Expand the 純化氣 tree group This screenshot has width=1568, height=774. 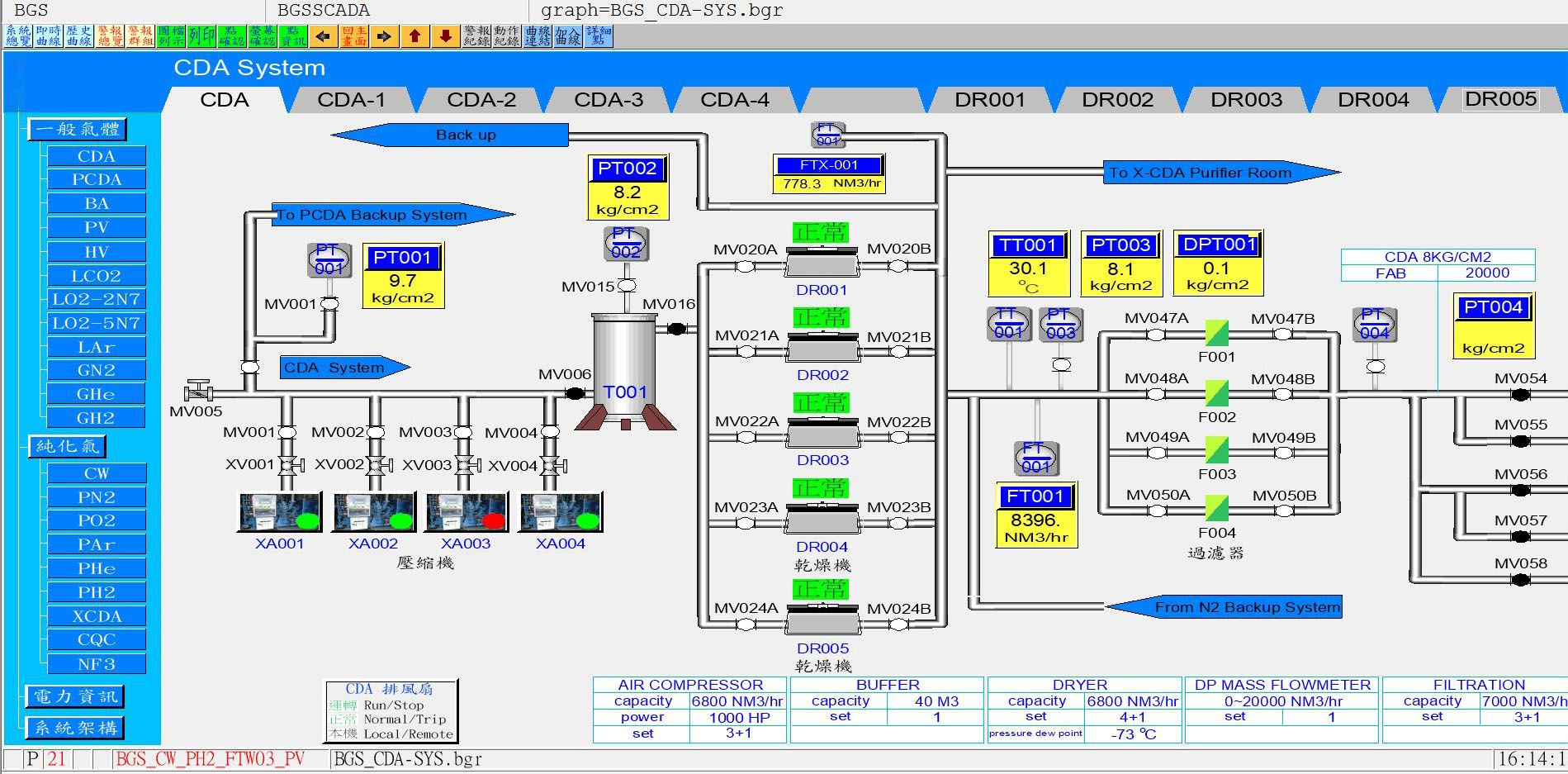[67, 446]
